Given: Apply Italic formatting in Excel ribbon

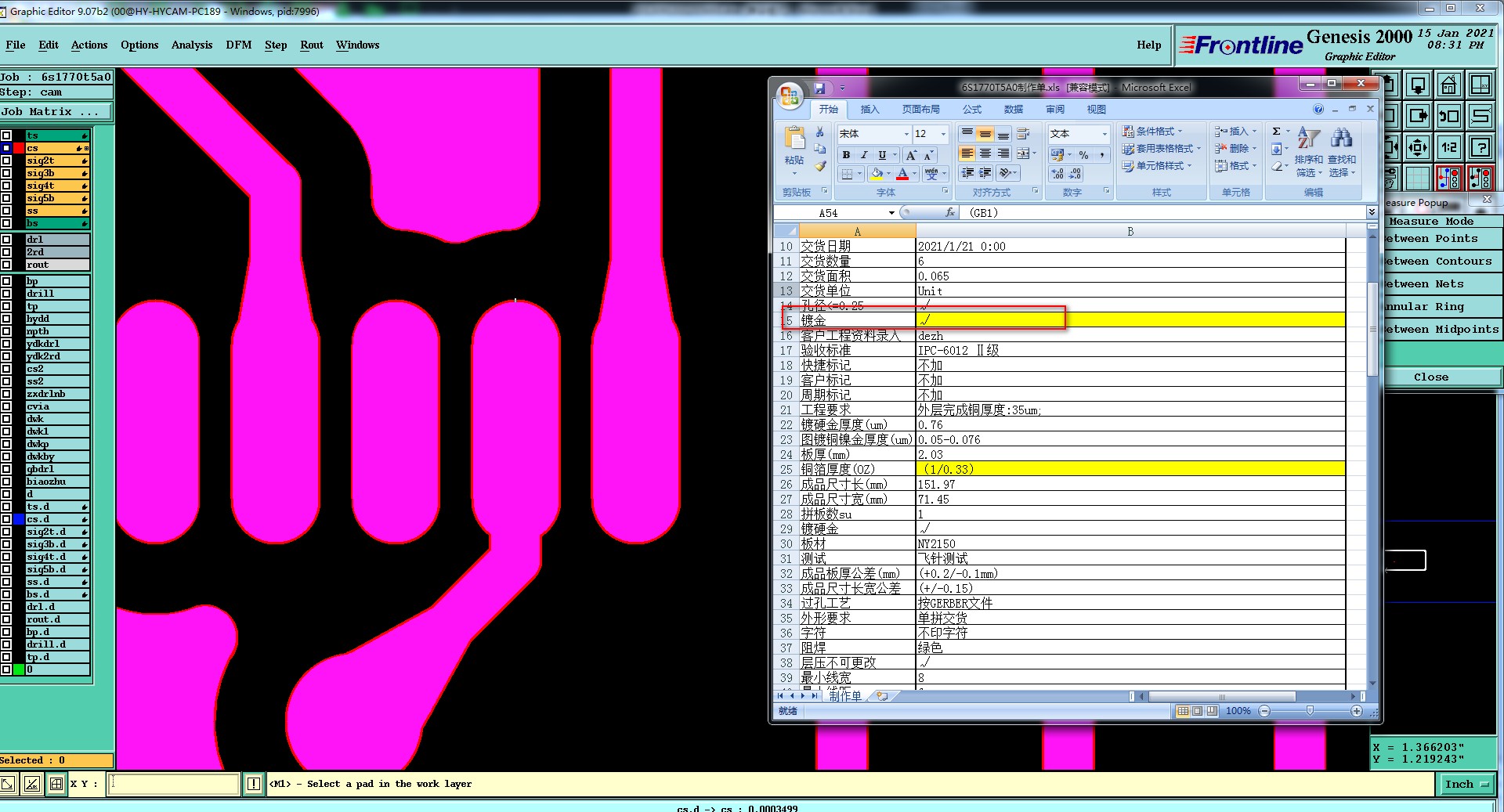Looking at the screenshot, I should (864, 155).
